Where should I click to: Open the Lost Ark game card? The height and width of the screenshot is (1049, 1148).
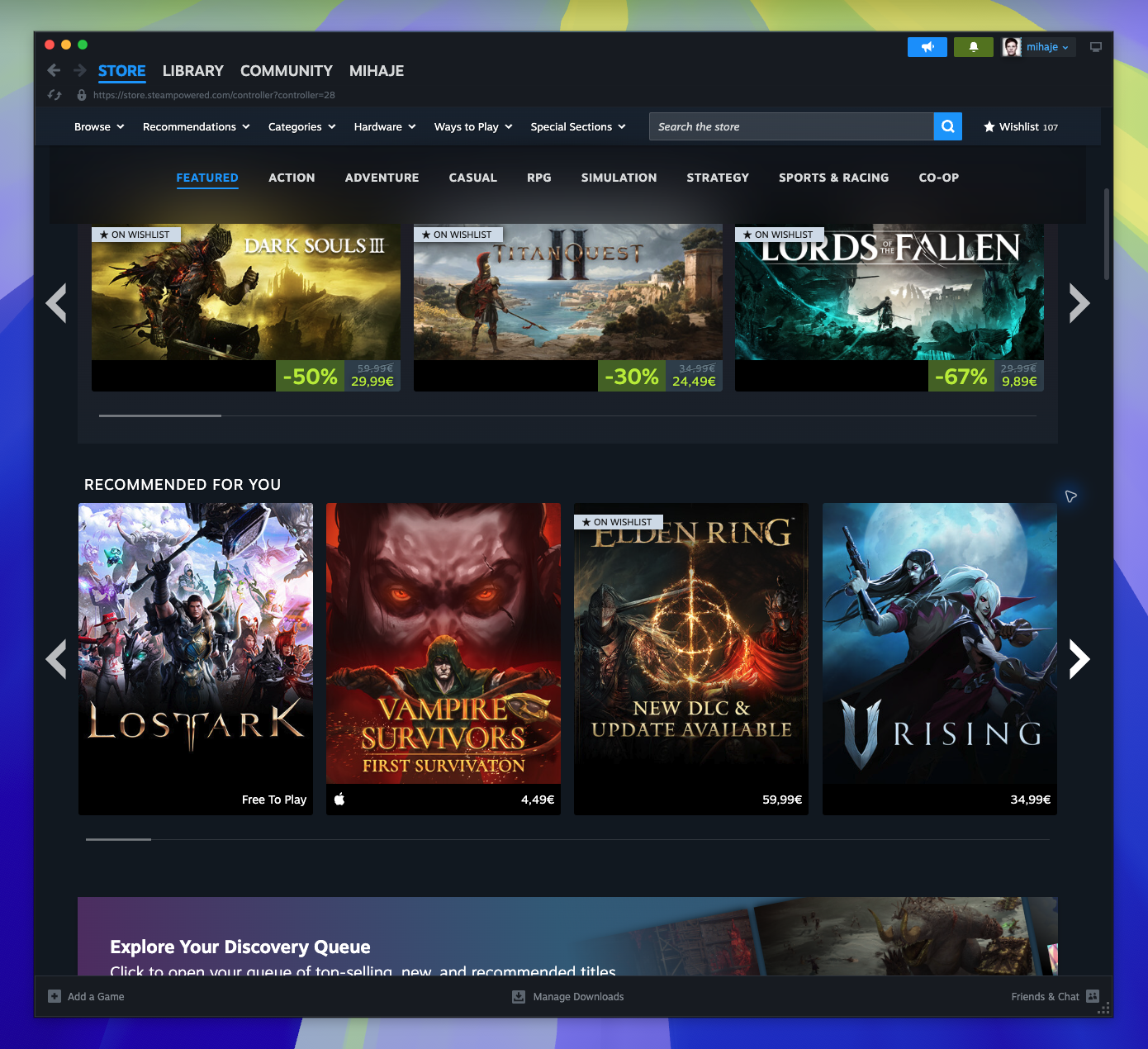196,659
